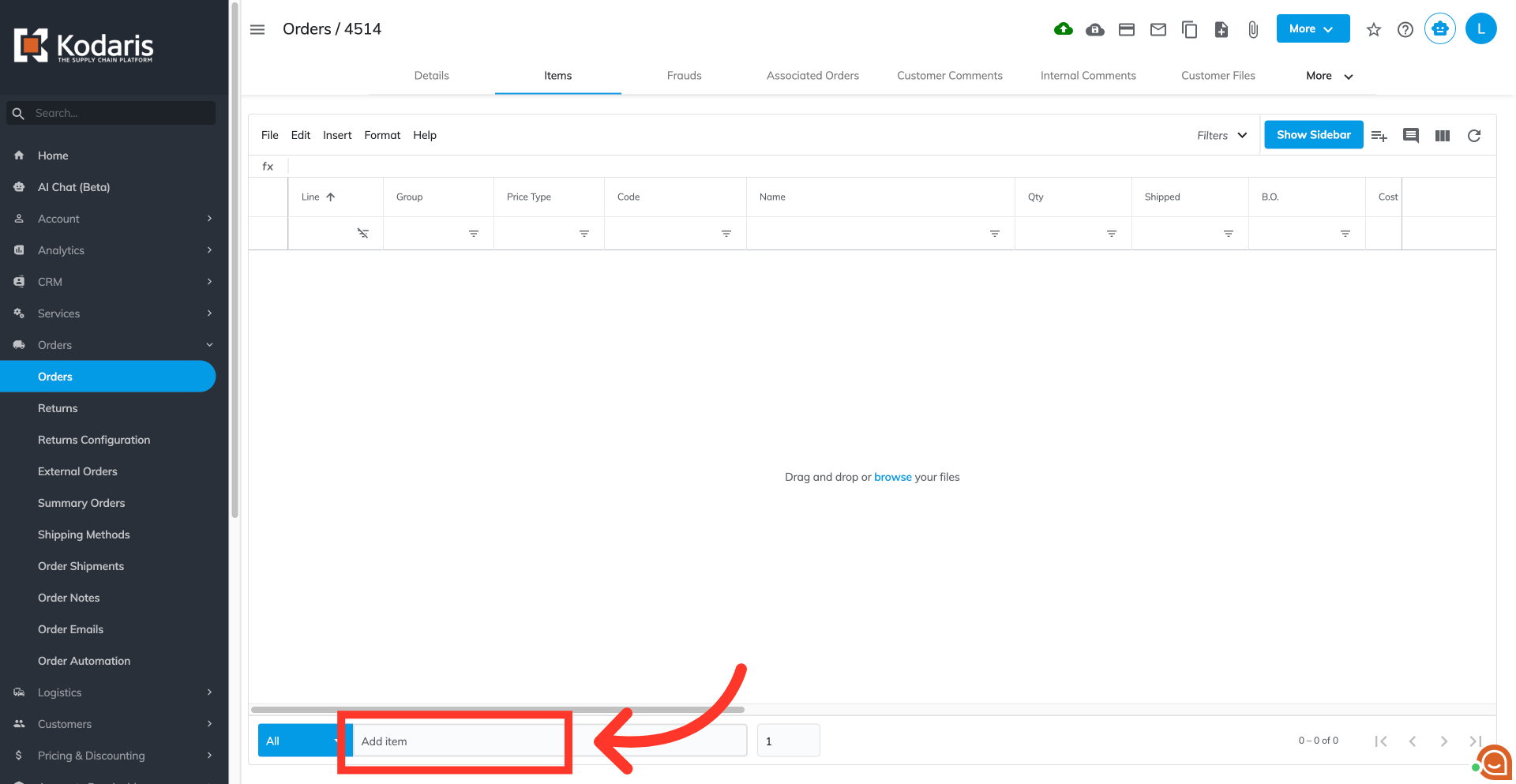This screenshot has height=784, width=1516.
Task: Click the green cloud upload icon
Action: (1064, 29)
